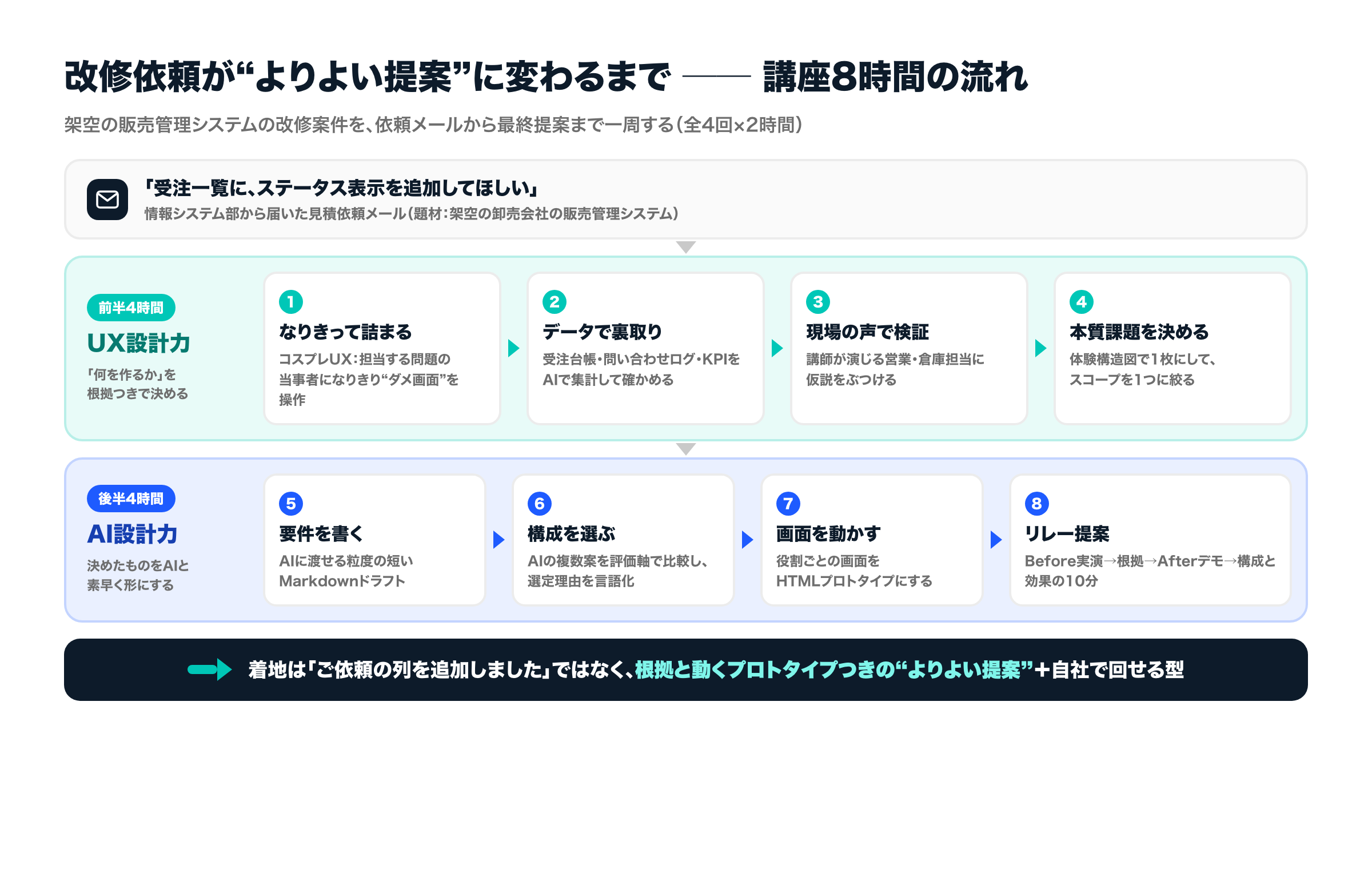Click step number 7 circle badge

pos(788,504)
